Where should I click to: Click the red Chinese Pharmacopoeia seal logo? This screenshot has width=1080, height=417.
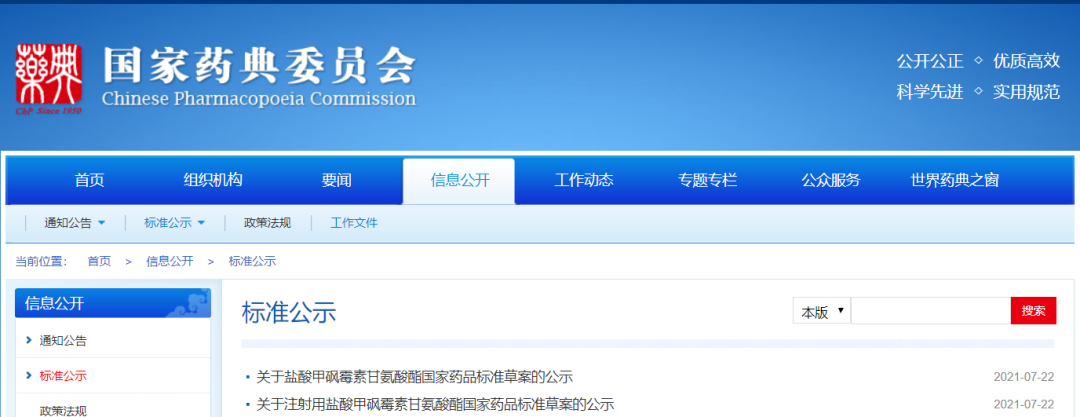(x=49, y=80)
